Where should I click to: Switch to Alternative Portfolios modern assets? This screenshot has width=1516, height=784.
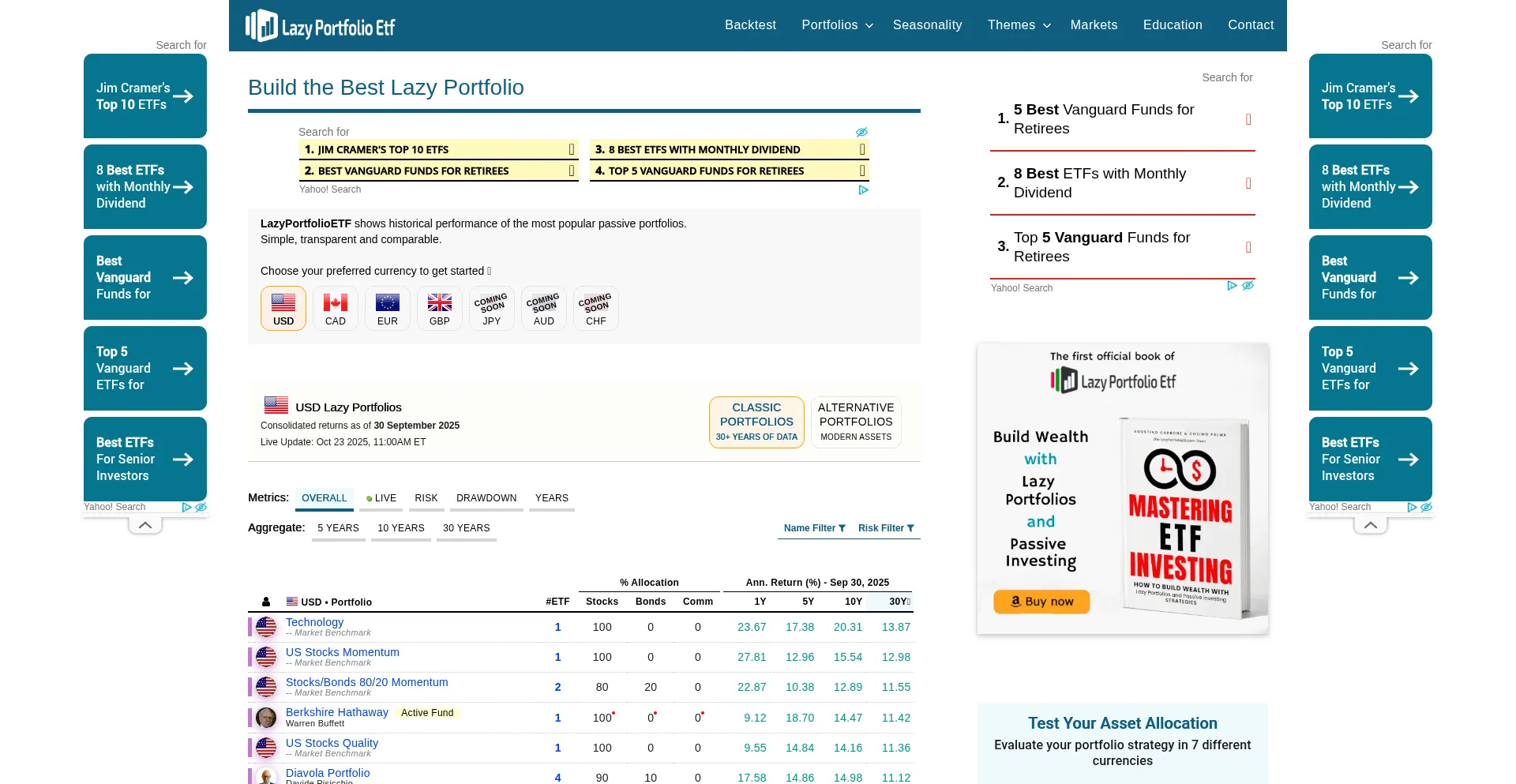point(856,422)
